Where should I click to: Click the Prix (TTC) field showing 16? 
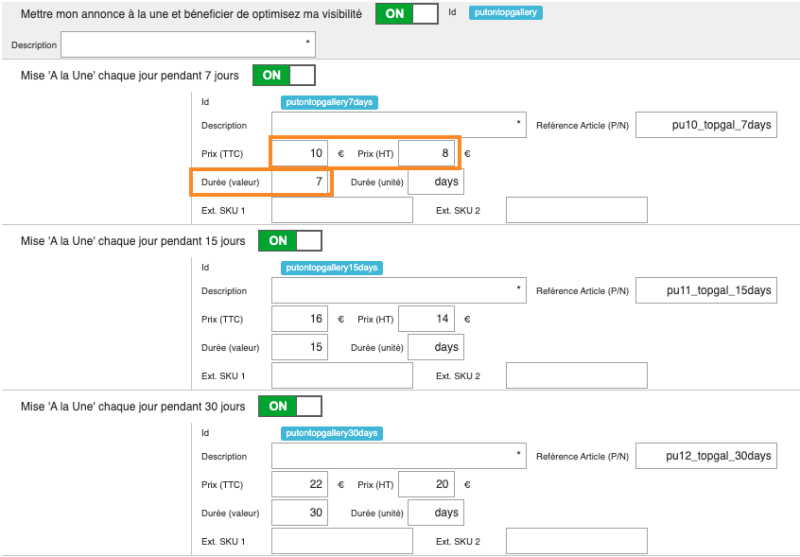tap(299, 319)
